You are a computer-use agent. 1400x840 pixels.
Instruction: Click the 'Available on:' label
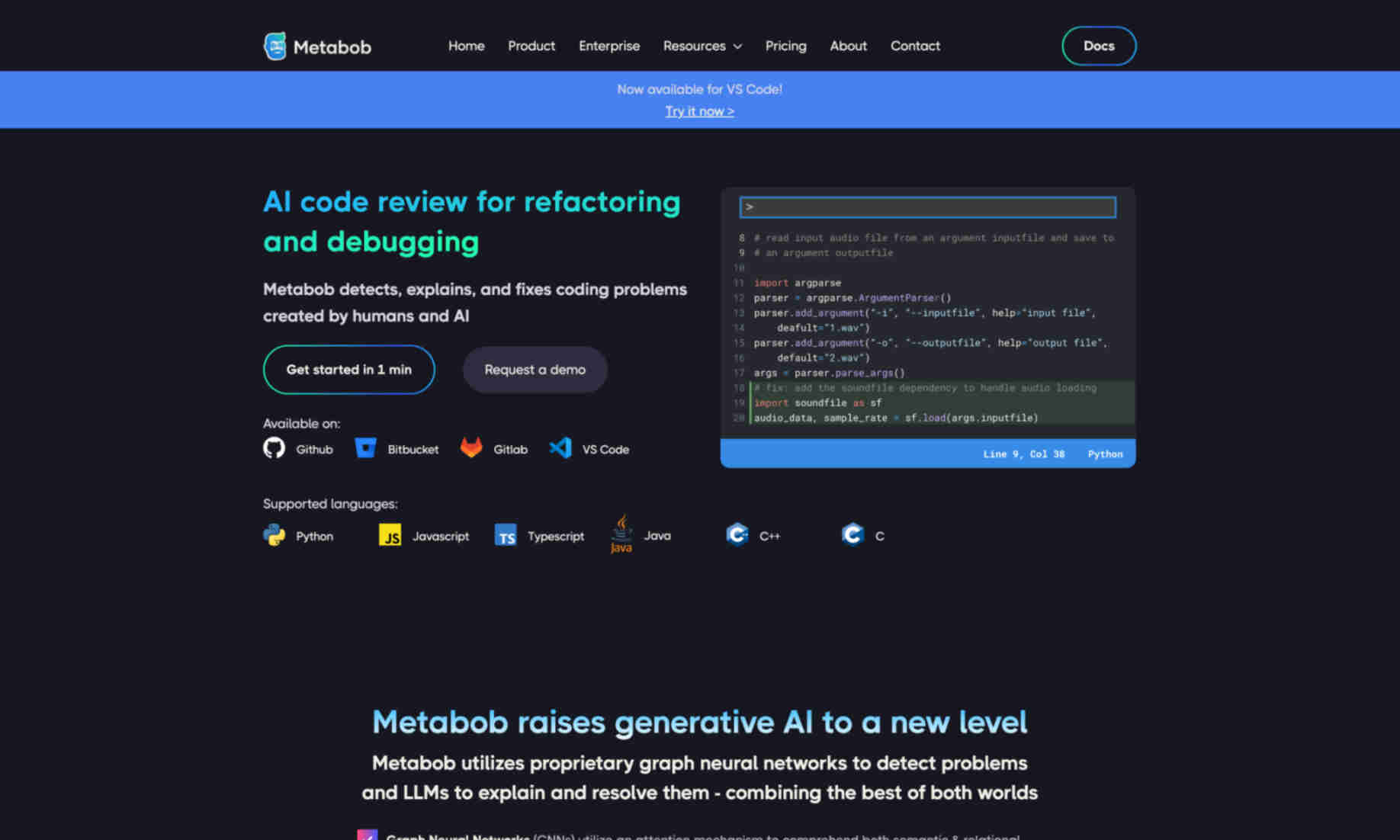(x=301, y=423)
